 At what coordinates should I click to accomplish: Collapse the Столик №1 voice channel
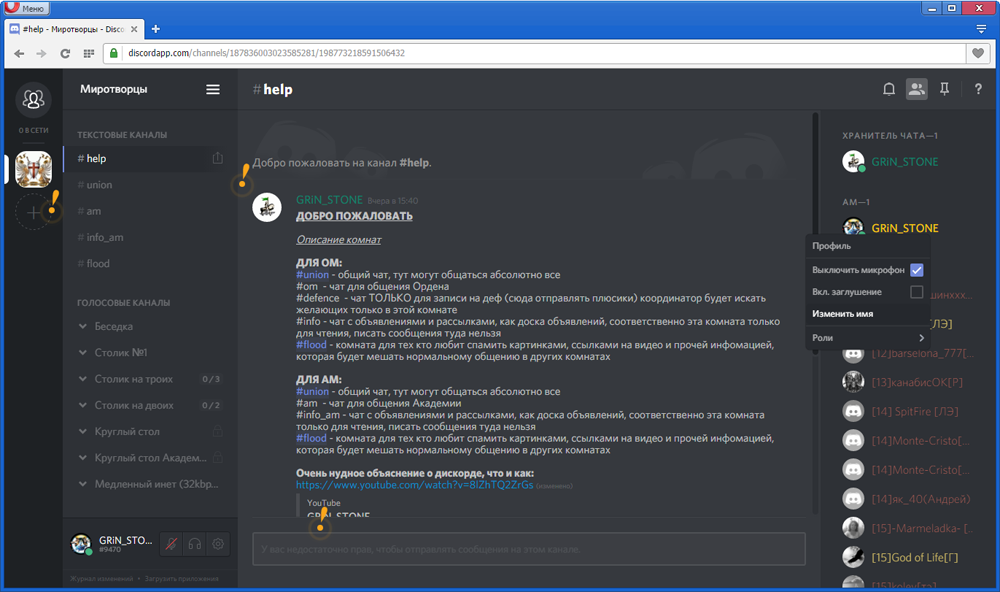[x=83, y=352]
